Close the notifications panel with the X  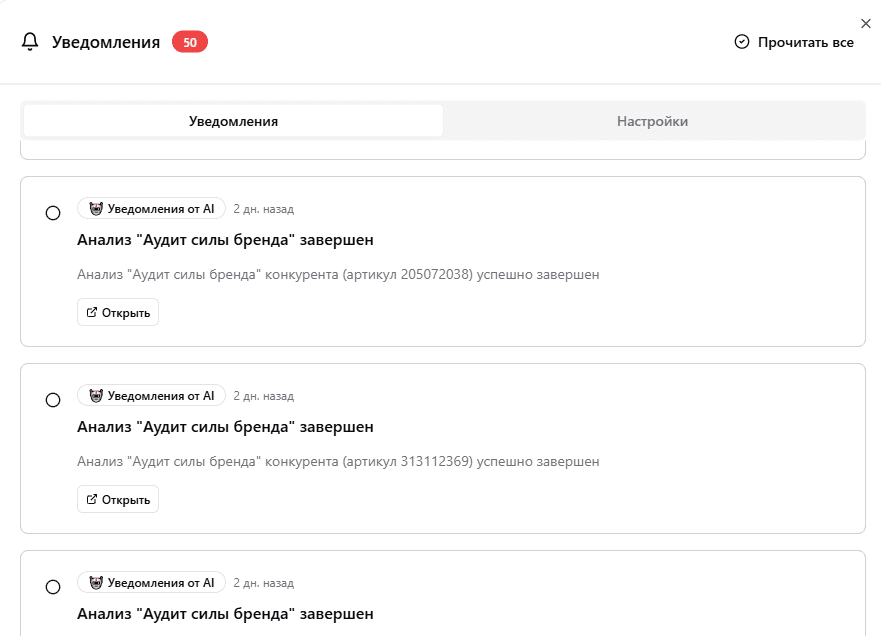click(x=866, y=23)
